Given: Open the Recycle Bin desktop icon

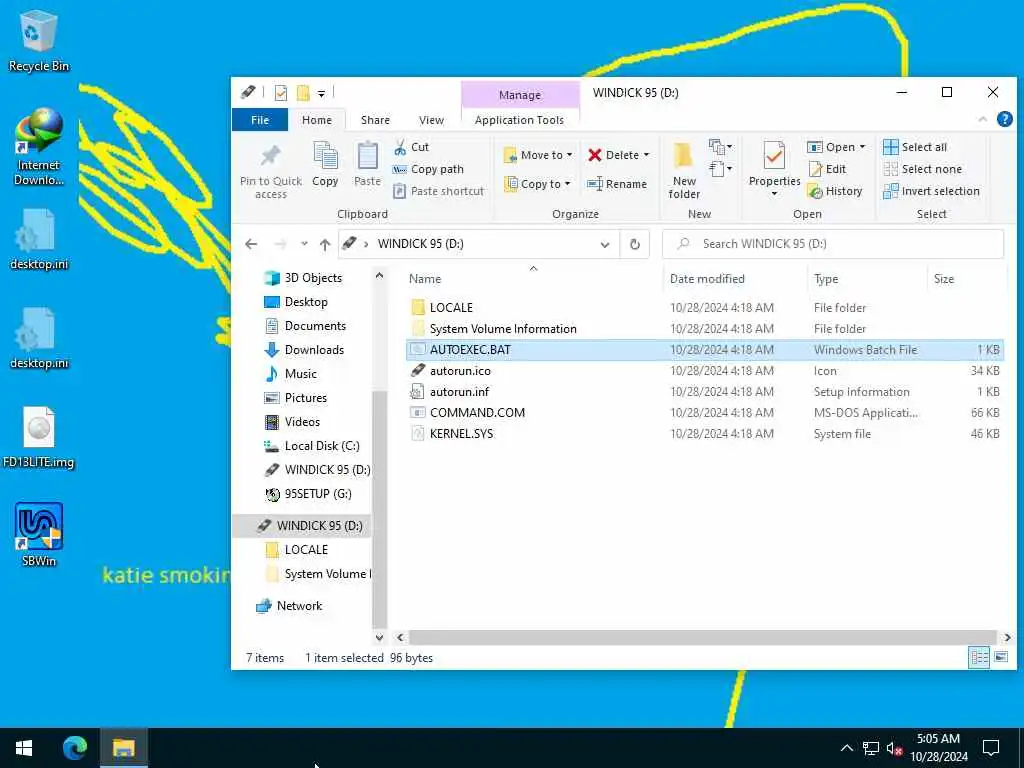Looking at the screenshot, I should pos(39,40).
